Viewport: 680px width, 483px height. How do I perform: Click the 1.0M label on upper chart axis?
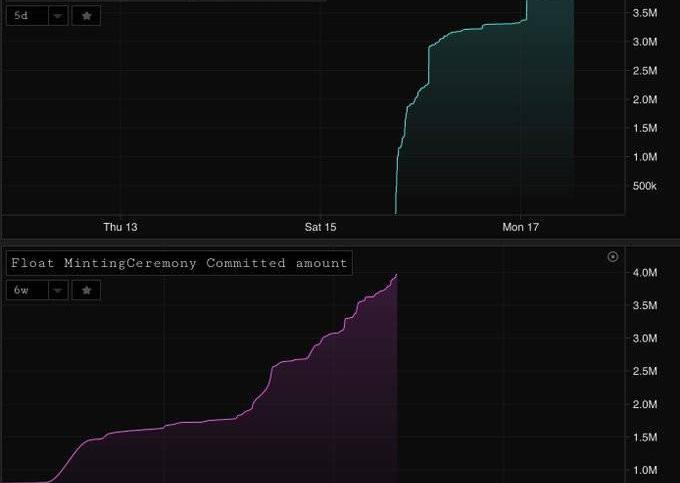[644, 157]
